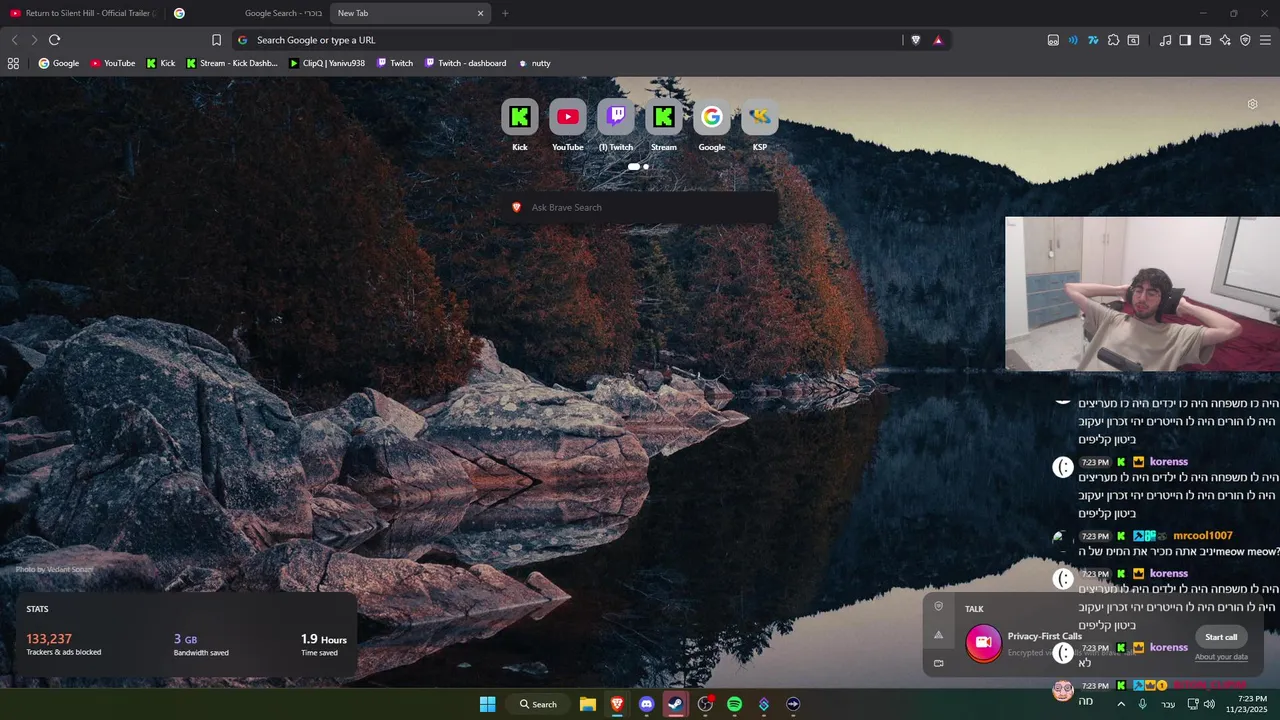Image resolution: width=1280 pixels, height=720 pixels.
Task: Reload the current page
Action: pos(54,40)
